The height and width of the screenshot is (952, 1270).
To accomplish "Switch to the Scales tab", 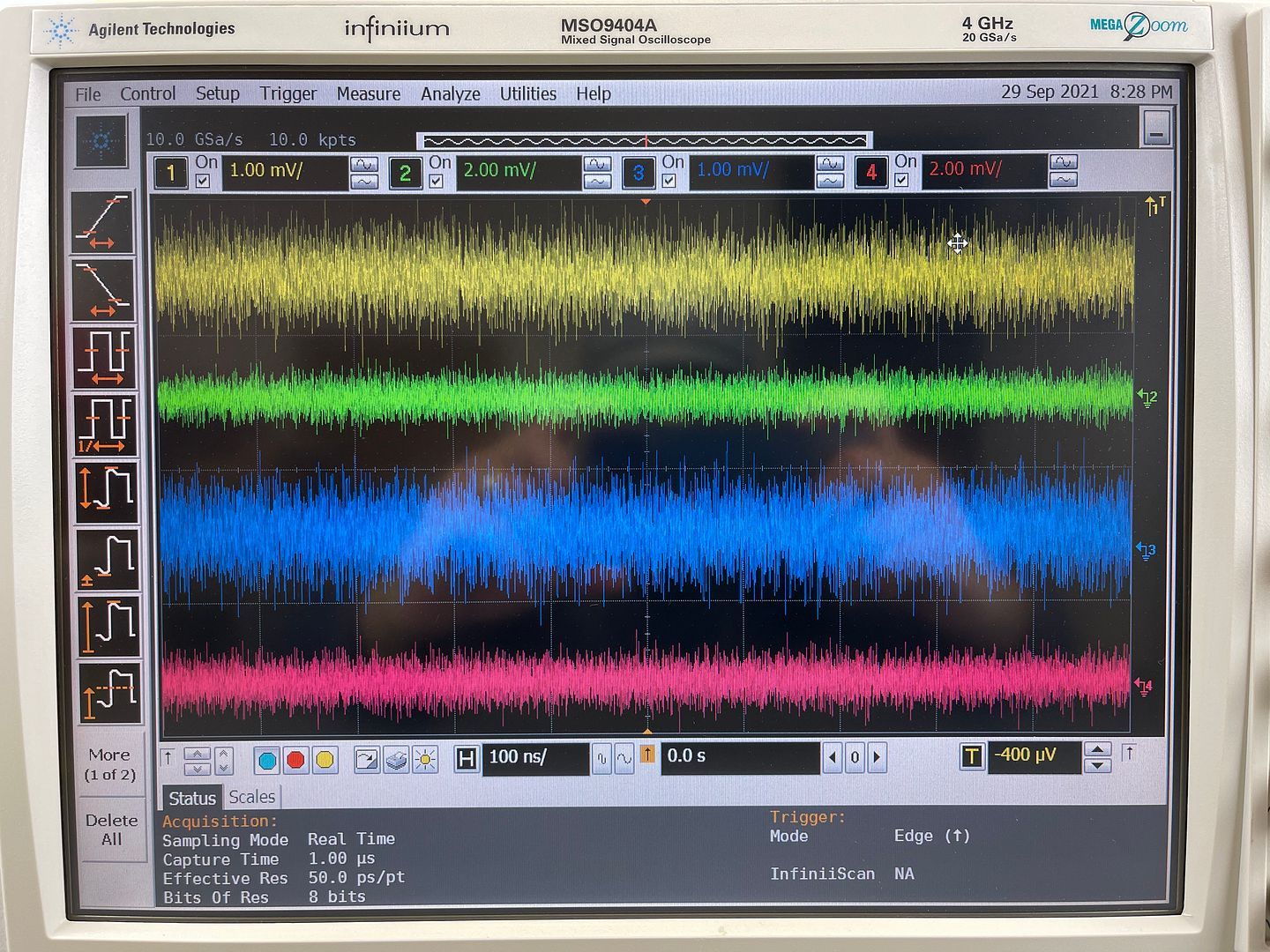I will pos(251,797).
